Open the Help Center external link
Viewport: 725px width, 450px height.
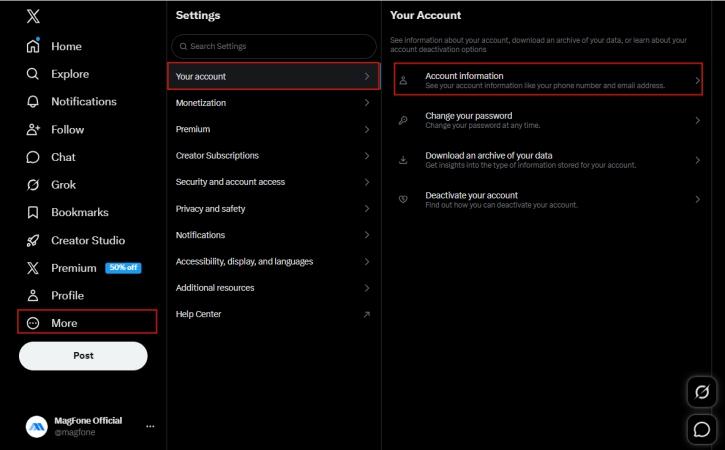pos(273,314)
